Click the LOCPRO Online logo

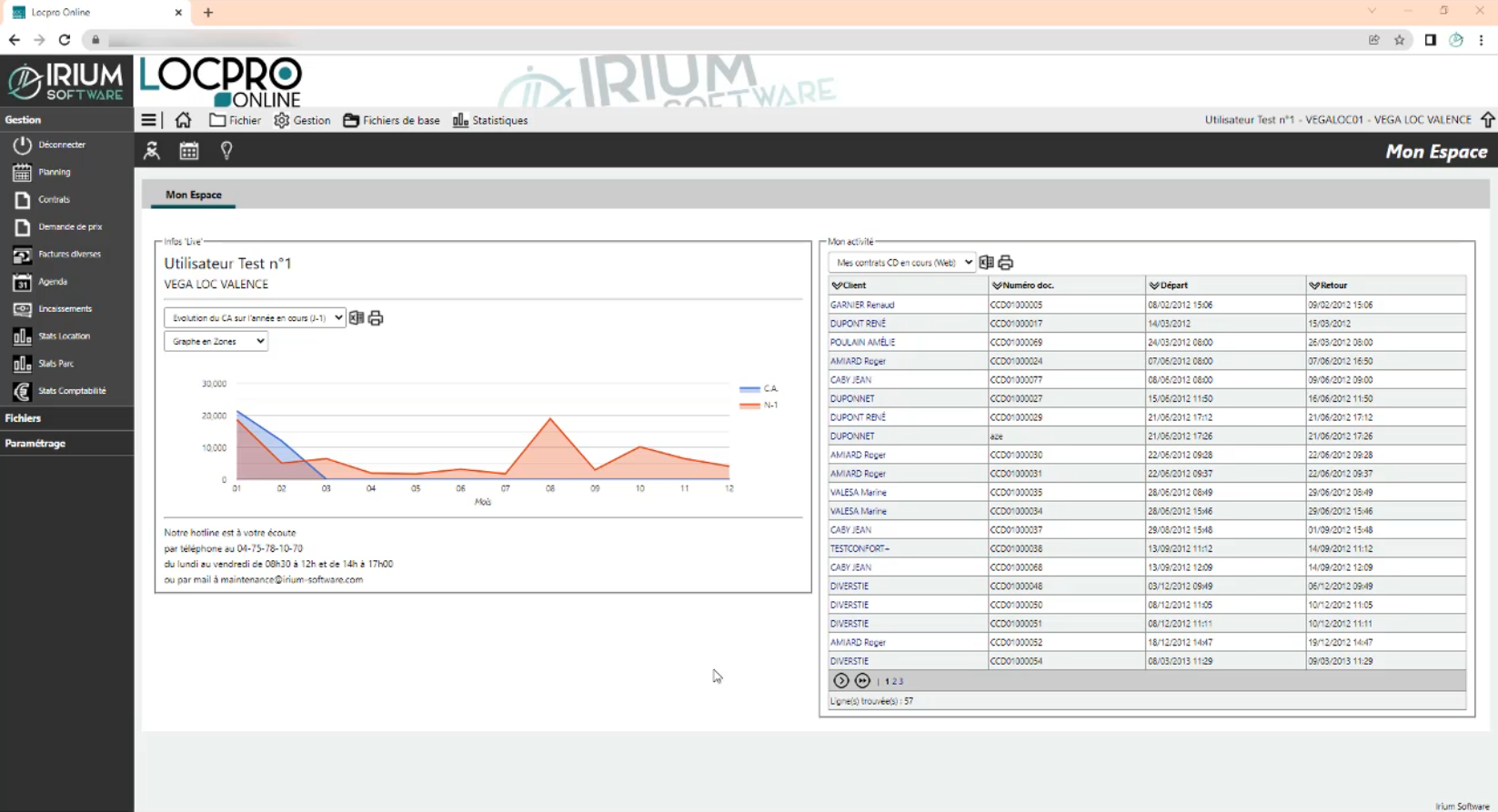click(x=221, y=82)
